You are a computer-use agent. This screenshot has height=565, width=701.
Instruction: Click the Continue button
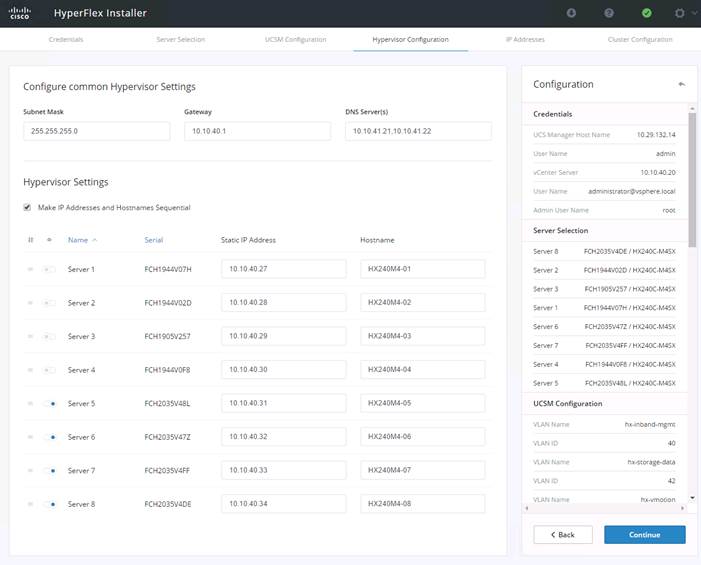pos(645,535)
